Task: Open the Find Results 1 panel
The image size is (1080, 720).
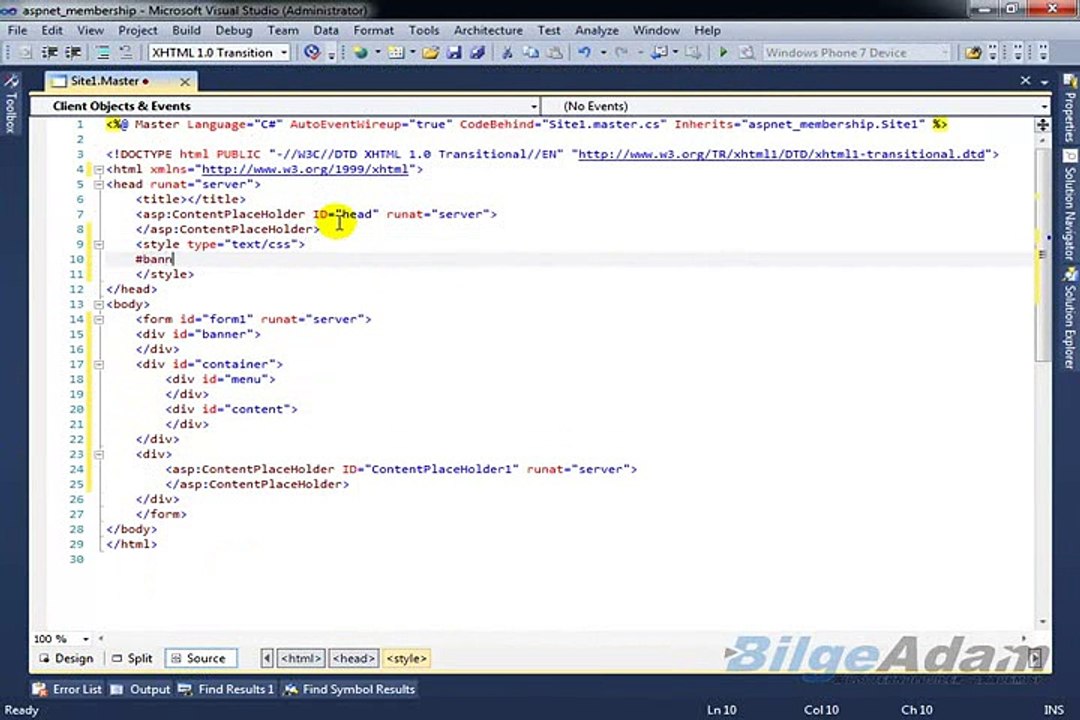Action: [227, 689]
